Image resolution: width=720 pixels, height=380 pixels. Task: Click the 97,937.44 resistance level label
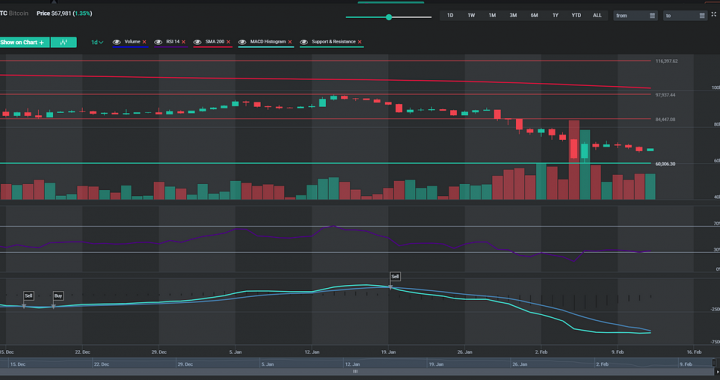(665, 95)
